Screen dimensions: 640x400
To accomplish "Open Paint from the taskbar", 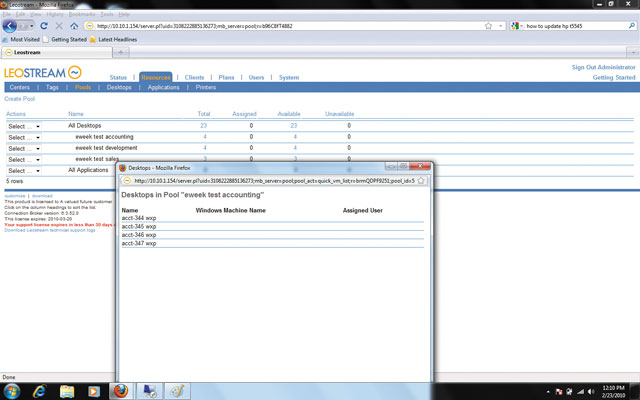I will pyautogui.click(x=177, y=391).
